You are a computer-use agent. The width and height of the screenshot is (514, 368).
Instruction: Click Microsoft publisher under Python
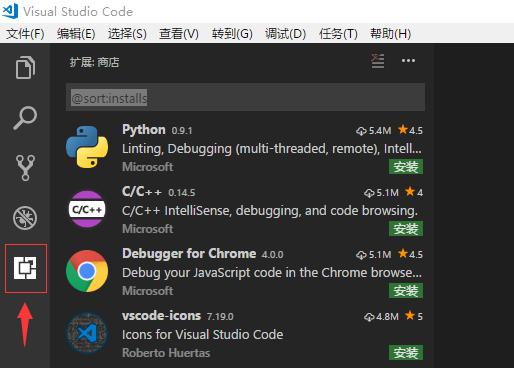148,167
